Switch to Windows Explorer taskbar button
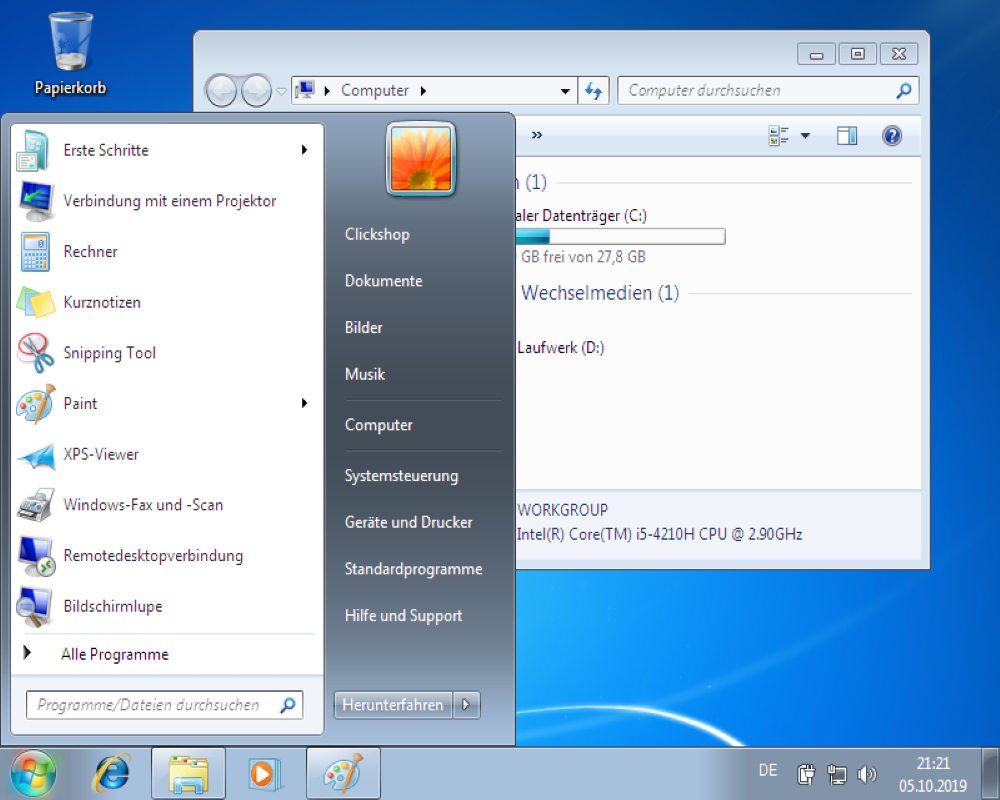Viewport: 1000px width, 800px height. pos(188,774)
